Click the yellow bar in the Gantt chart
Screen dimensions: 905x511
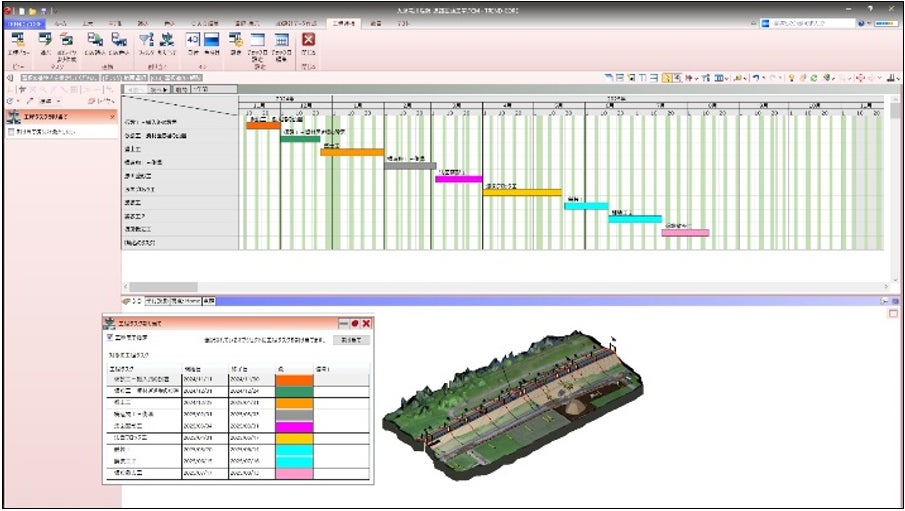521,191
